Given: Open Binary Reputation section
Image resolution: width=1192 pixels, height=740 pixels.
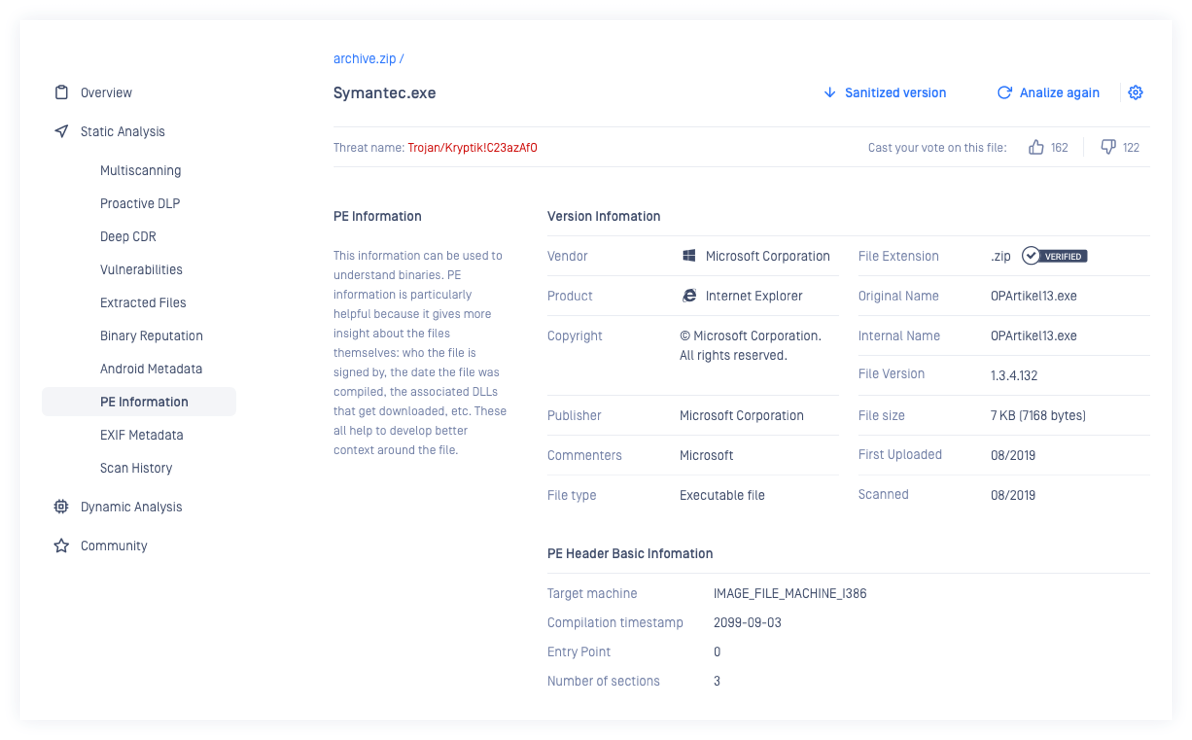Looking at the screenshot, I should pyautogui.click(x=151, y=336).
